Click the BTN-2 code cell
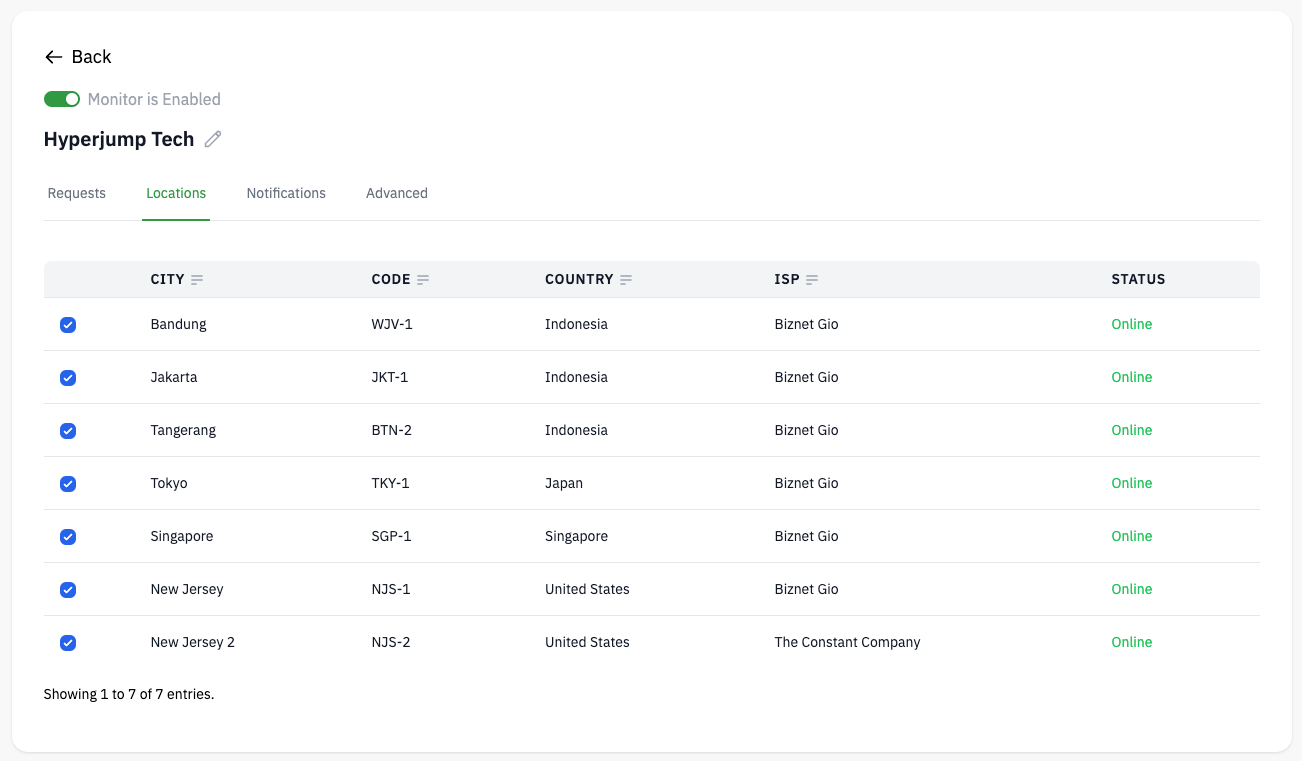 pyautogui.click(x=392, y=430)
